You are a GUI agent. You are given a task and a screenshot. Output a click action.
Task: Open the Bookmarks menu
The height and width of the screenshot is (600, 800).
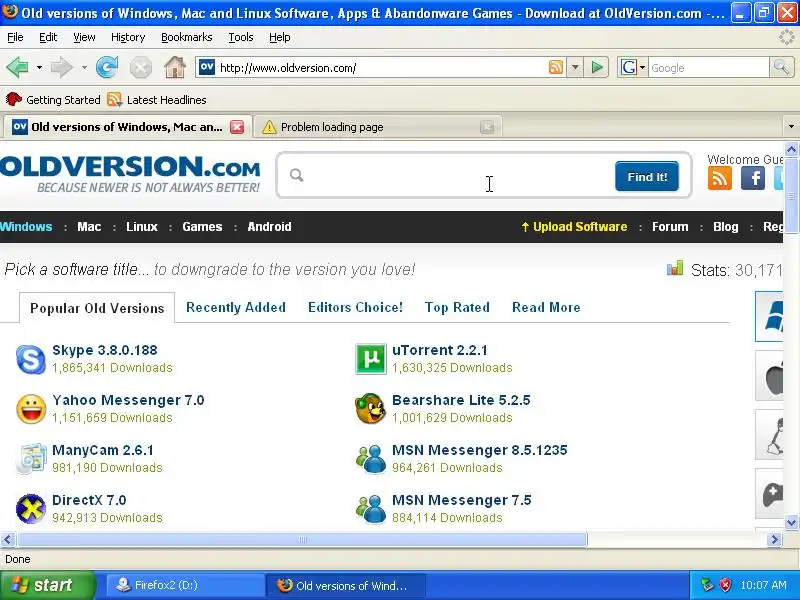pyautogui.click(x=187, y=37)
